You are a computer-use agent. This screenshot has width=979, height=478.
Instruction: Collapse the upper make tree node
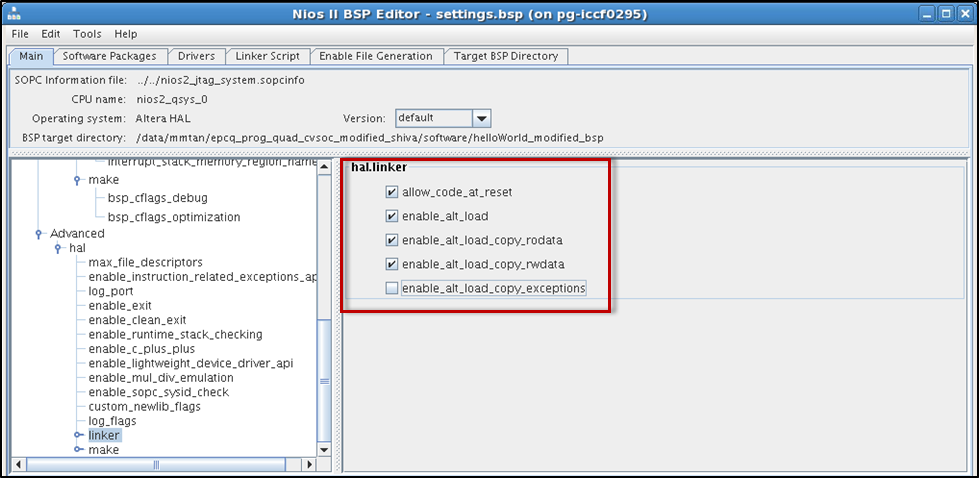[77, 180]
